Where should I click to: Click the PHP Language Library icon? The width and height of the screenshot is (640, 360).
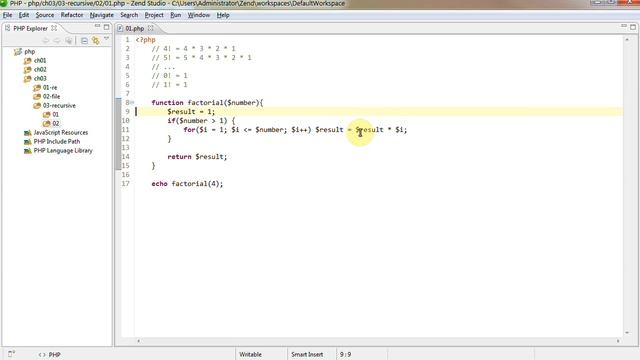(27, 151)
